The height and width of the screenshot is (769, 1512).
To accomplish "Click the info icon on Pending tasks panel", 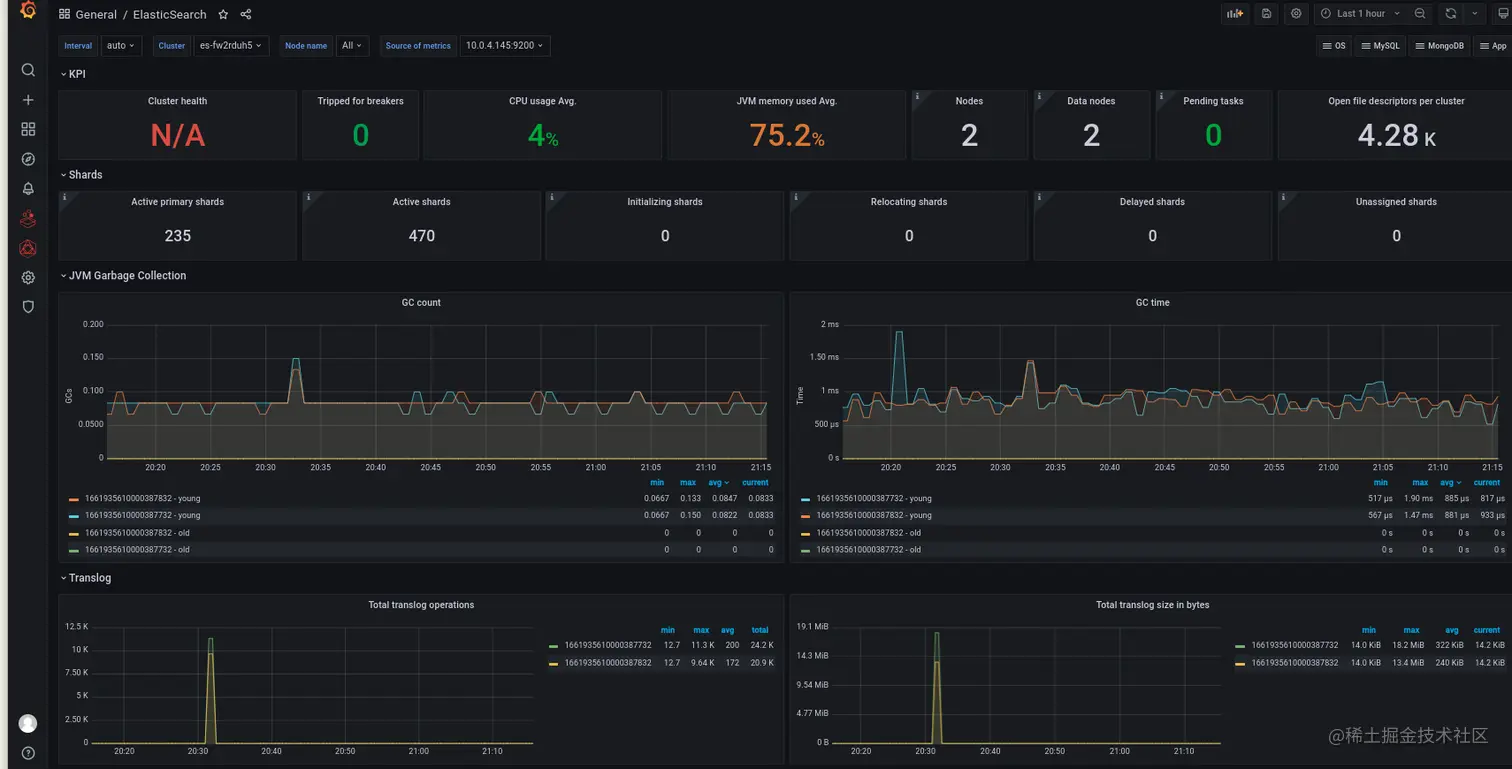I will pos(1162,97).
